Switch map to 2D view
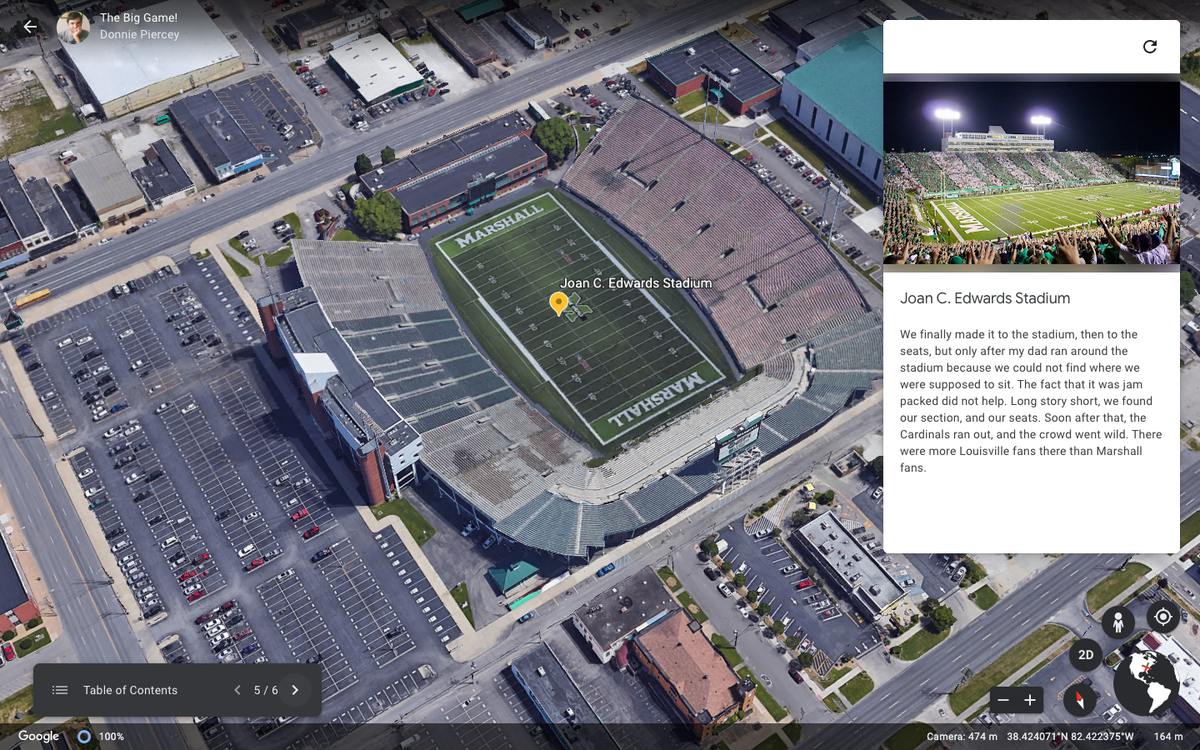The image size is (1200, 750). point(1085,656)
